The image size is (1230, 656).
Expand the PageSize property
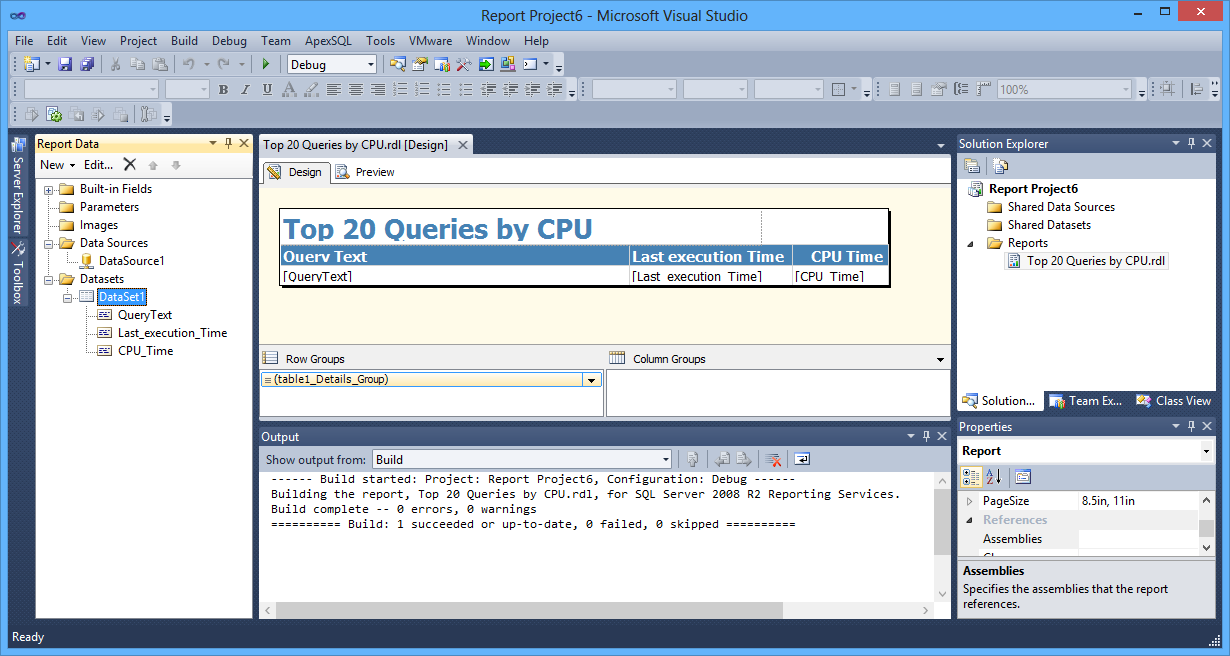point(968,501)
